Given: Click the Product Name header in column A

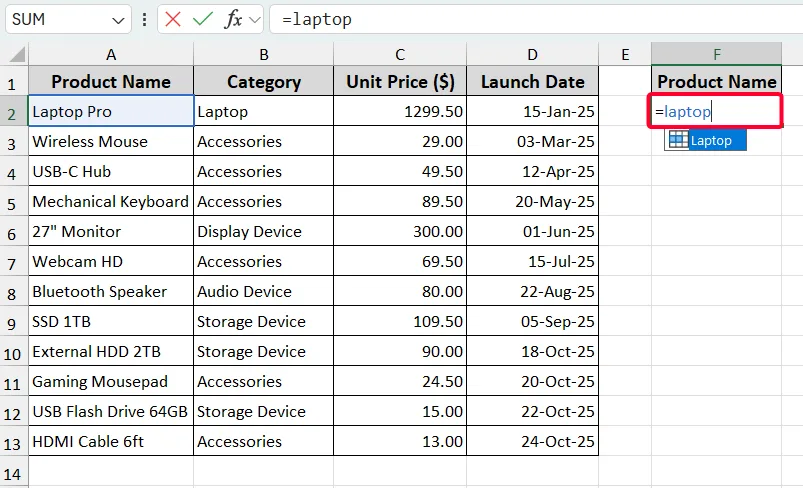Looking at the screenshot, I should tap(111, 81).
